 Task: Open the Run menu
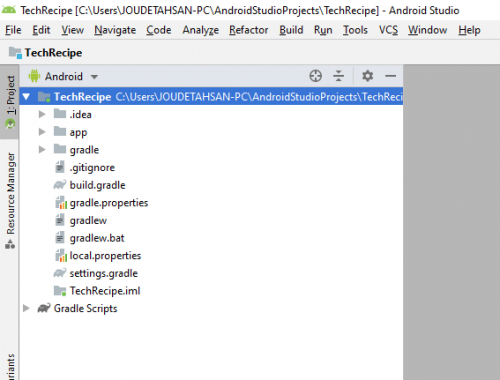pos(323,30)
